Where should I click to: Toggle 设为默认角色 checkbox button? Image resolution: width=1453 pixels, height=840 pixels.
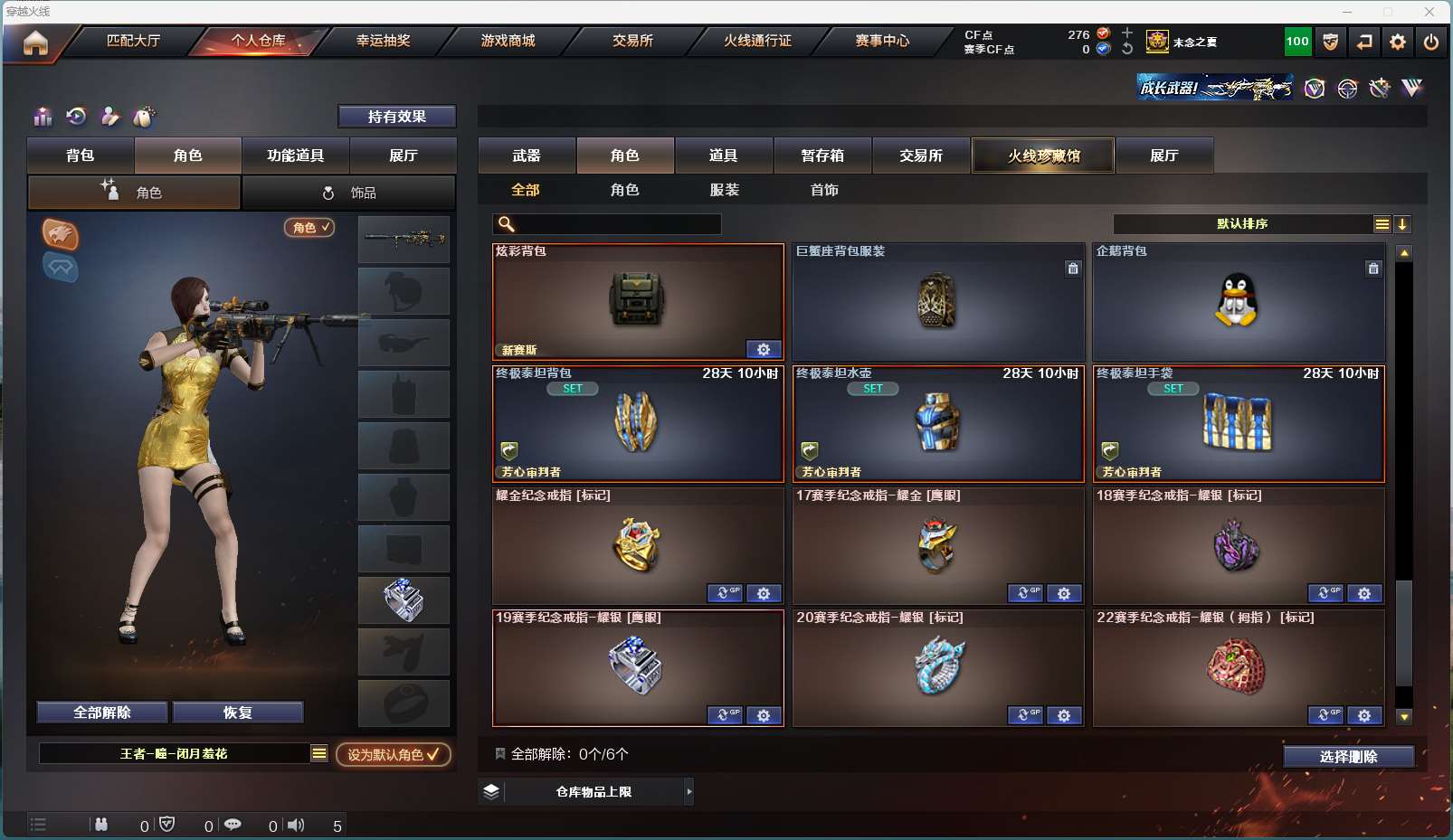[x=393, y=754]
